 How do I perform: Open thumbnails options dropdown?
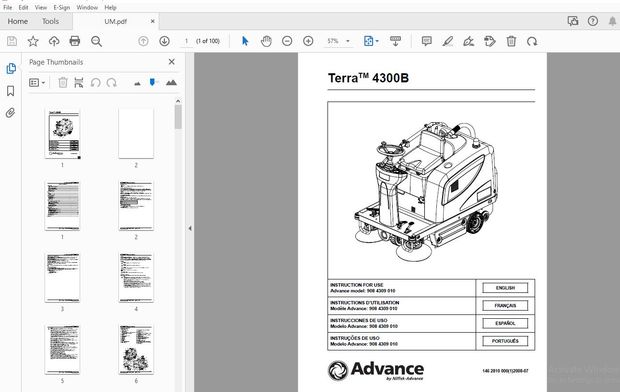(37, 82)
